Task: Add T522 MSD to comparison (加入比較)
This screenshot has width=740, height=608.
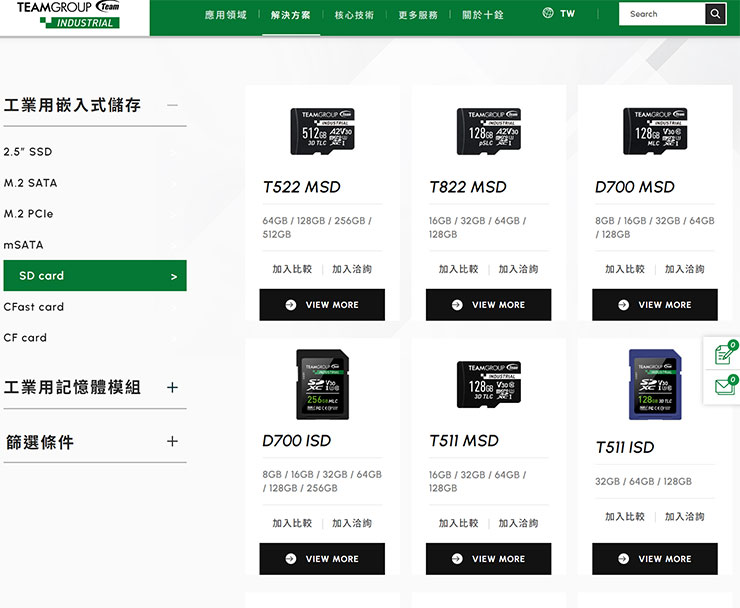Action: click(x=292, y=269)
